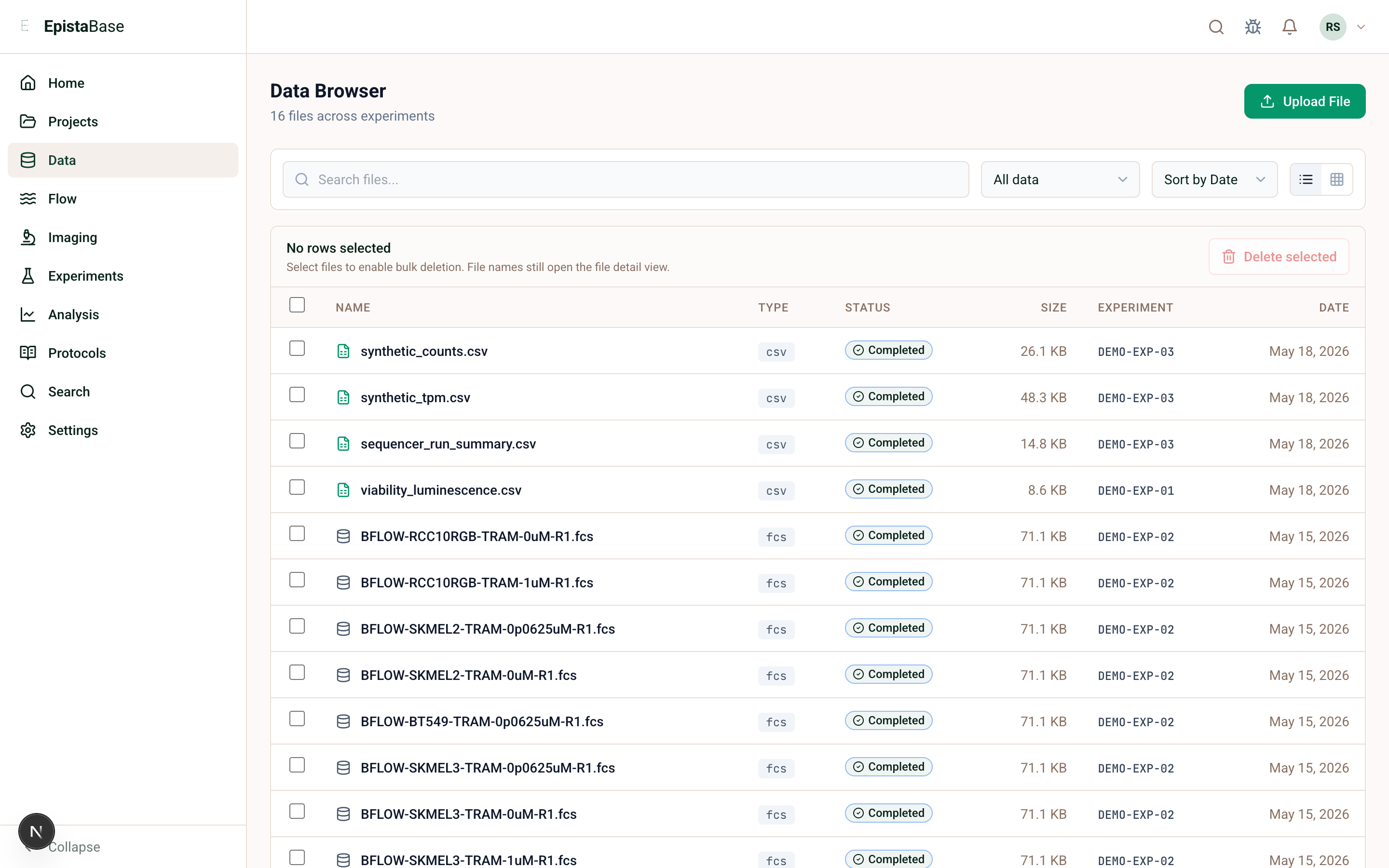Click the NAME column header
This screenshot has width=1389, height=868.
click(x=353, y=308)
